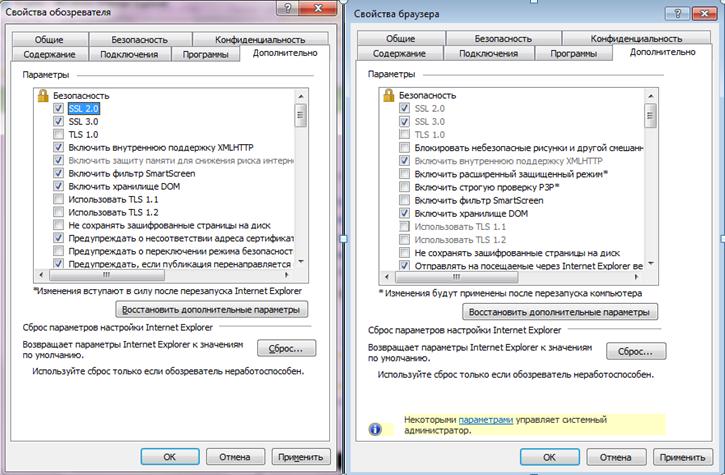The height and width of the screenshot is (475, 725).
Task: Select Дополнительно tab in Свойства обозревателя
Action: (285, 53)
